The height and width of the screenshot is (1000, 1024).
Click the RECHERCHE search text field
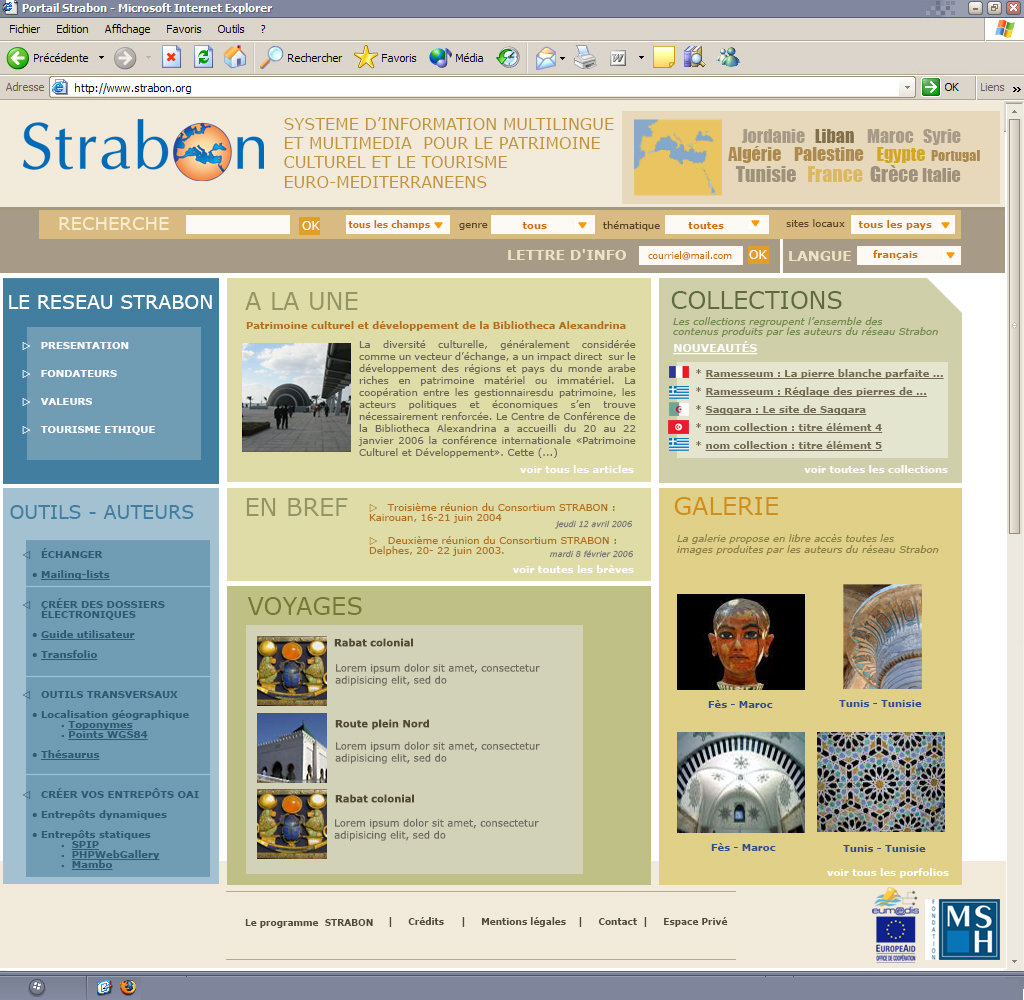pyautogui.click(x=238, y=225)
